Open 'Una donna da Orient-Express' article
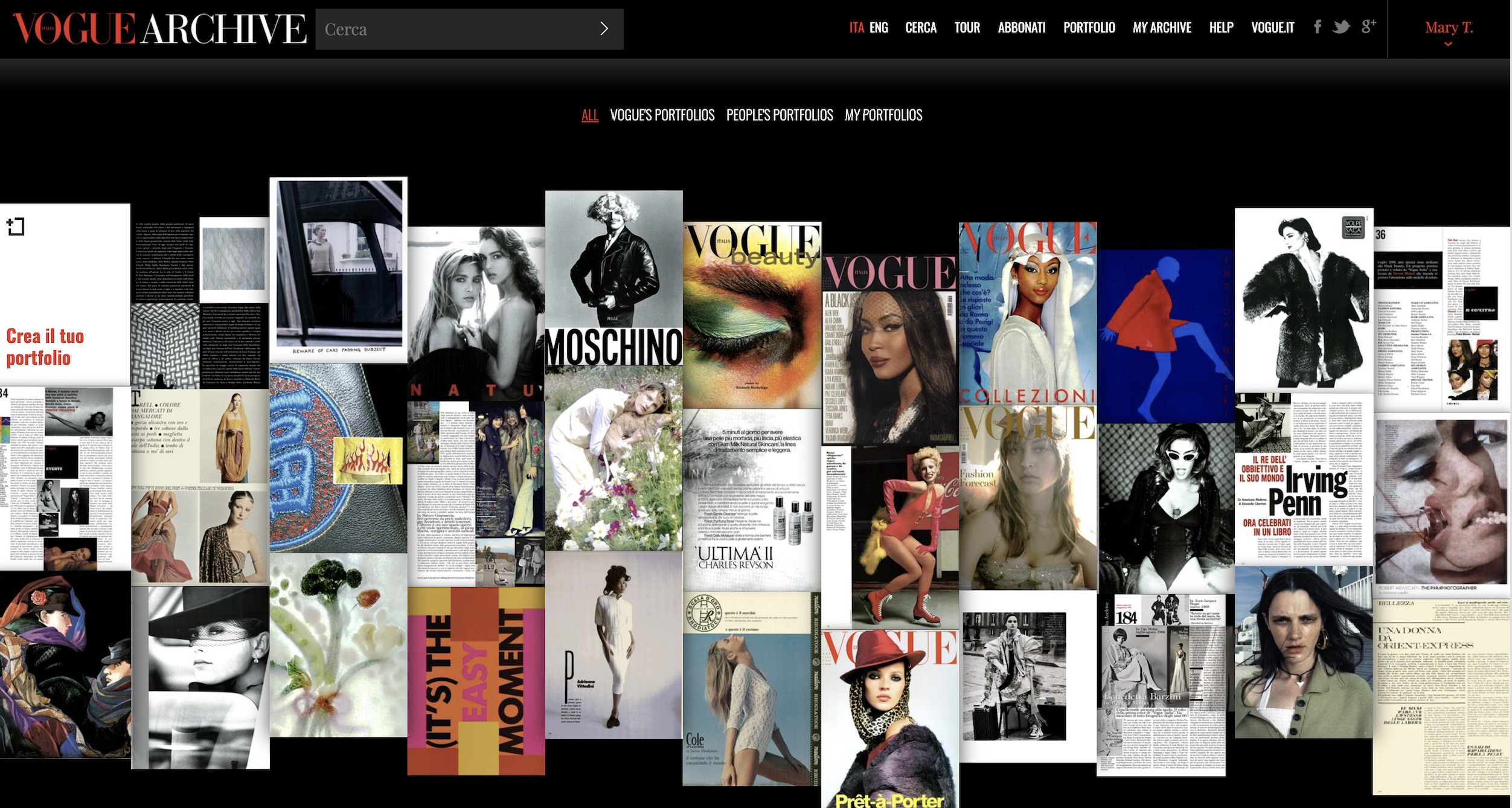 pos(1441,696)
